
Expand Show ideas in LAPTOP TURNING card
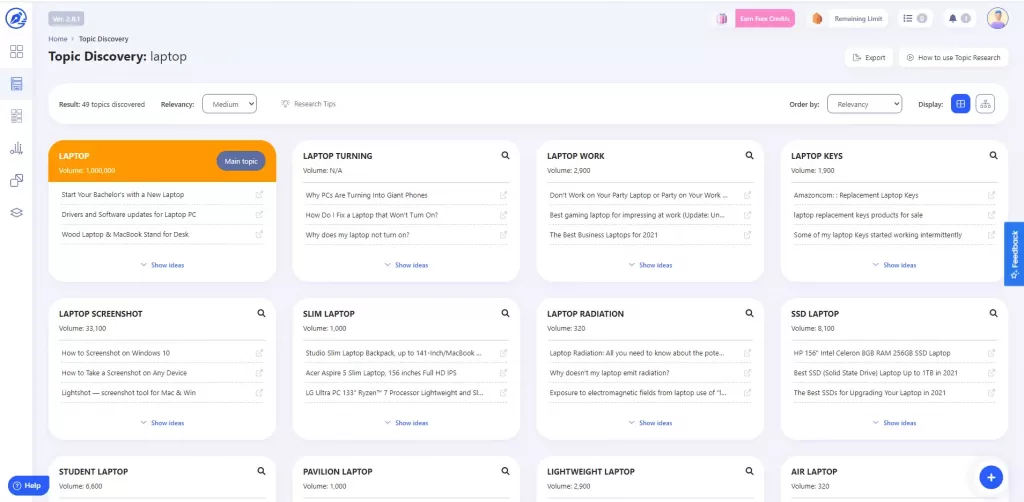[406, 265]
